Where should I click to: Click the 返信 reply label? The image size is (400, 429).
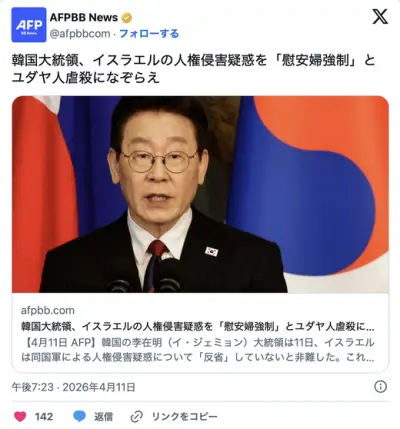click(103, 417)
